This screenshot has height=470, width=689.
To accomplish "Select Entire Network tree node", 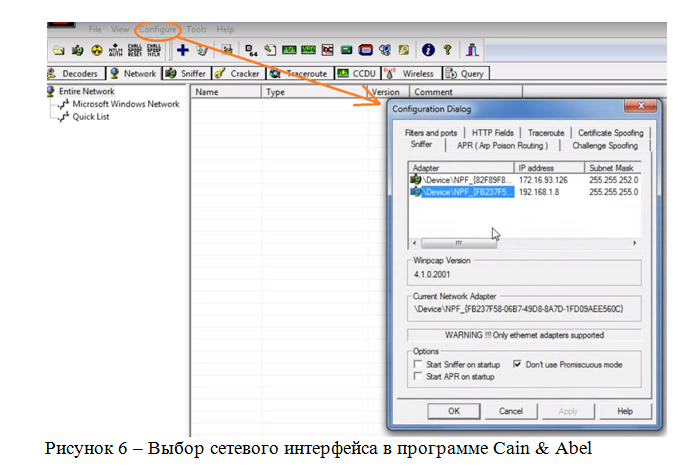I will [87, 91].
